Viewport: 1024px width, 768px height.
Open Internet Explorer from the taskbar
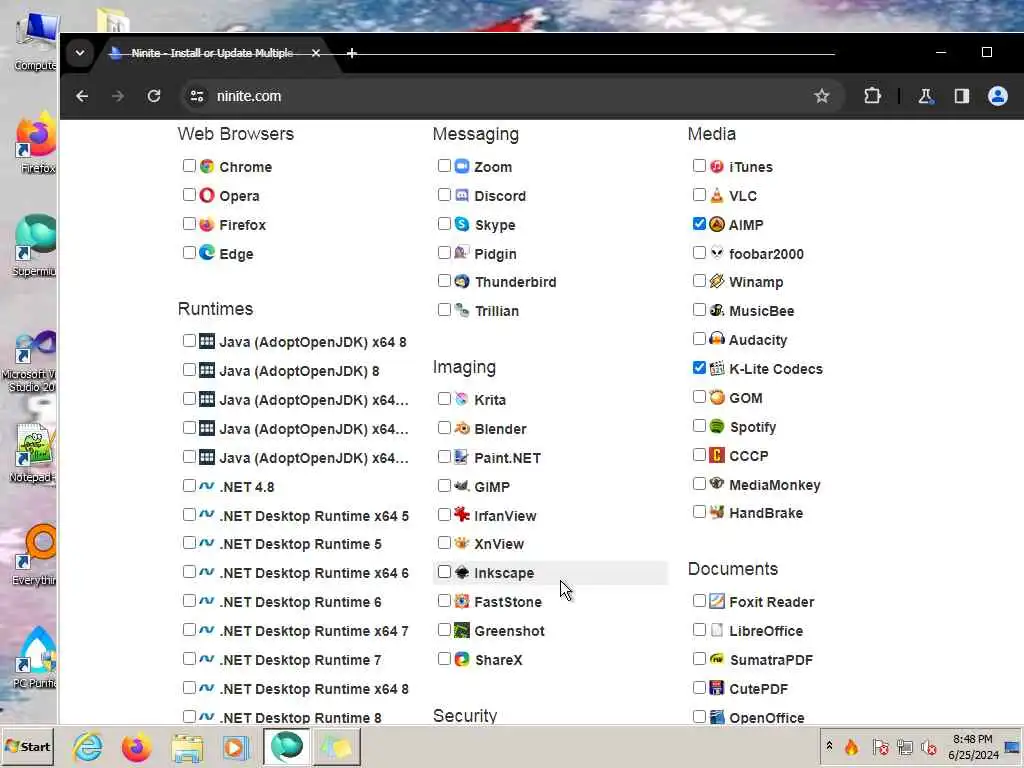pyautogui.click(x=88, y=747)
